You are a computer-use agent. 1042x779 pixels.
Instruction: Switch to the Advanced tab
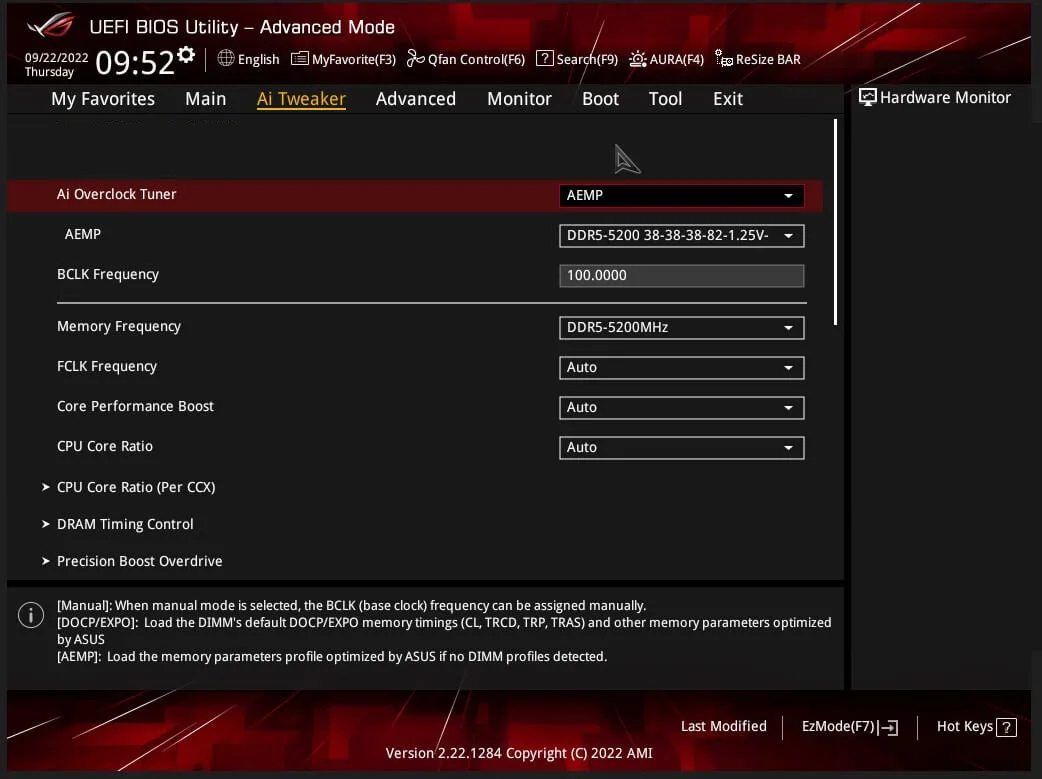click(415, 99)
